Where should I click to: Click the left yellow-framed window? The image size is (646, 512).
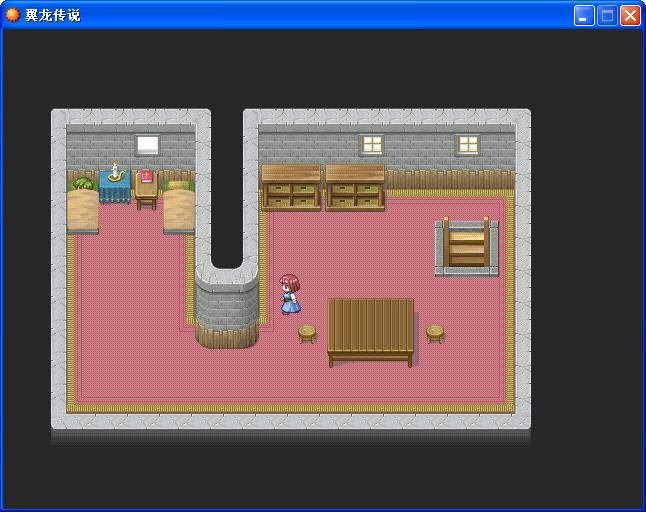pos(372,145)
